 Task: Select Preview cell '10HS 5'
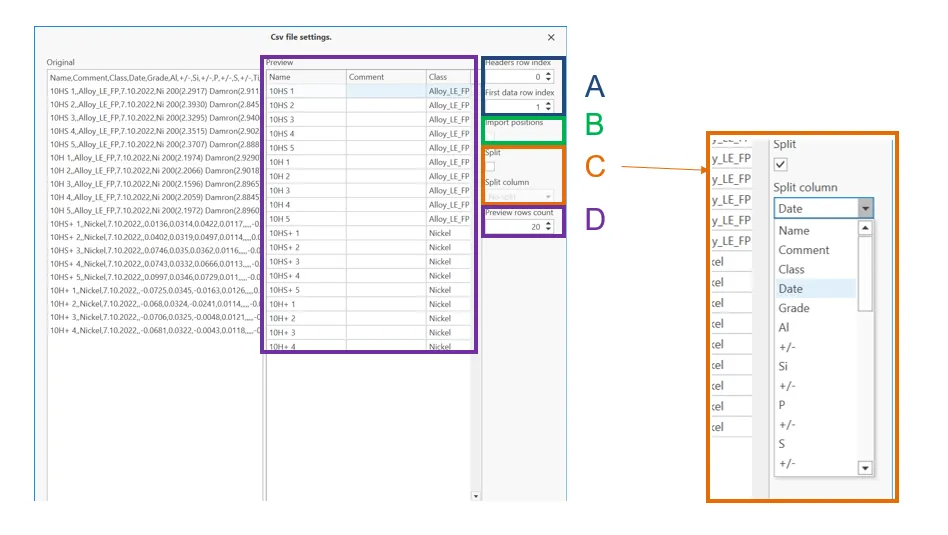coord(306,148)
